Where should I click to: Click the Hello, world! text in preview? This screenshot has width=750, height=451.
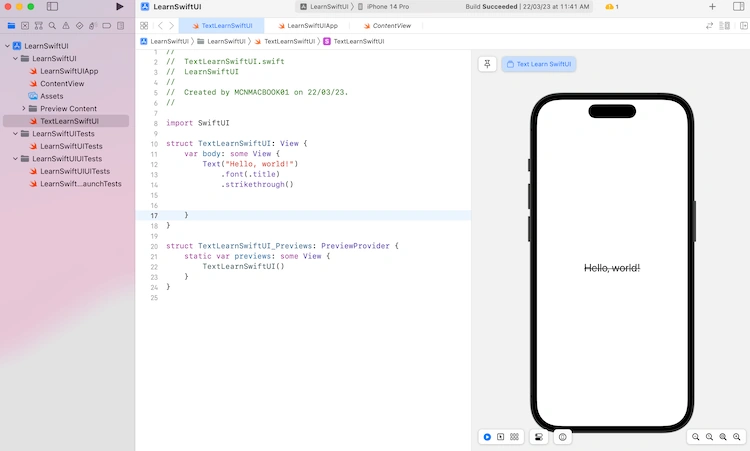(612, 268)
